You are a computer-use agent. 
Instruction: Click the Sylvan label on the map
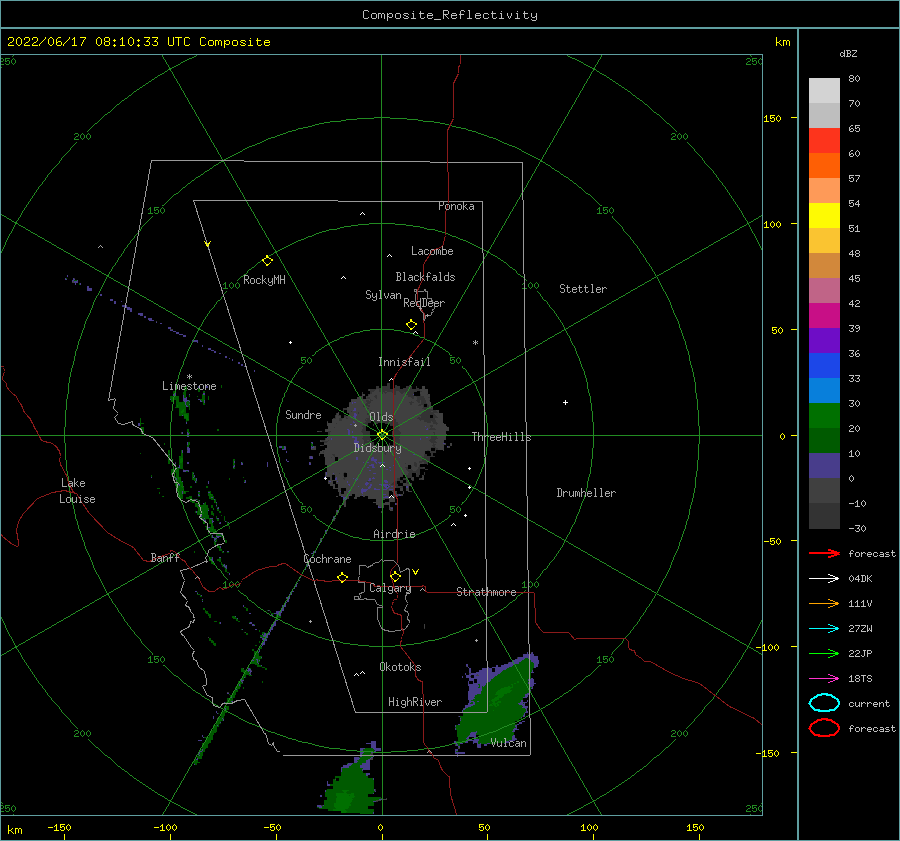[383, 295]
